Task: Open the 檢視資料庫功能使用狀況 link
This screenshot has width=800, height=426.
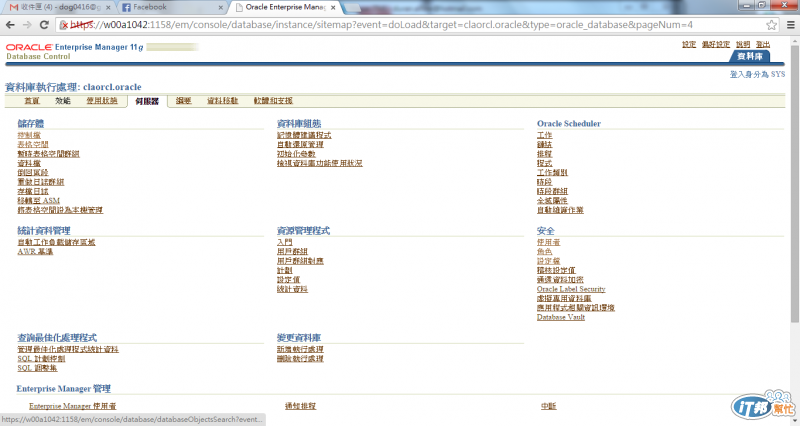Action: [x=319, y=163]
